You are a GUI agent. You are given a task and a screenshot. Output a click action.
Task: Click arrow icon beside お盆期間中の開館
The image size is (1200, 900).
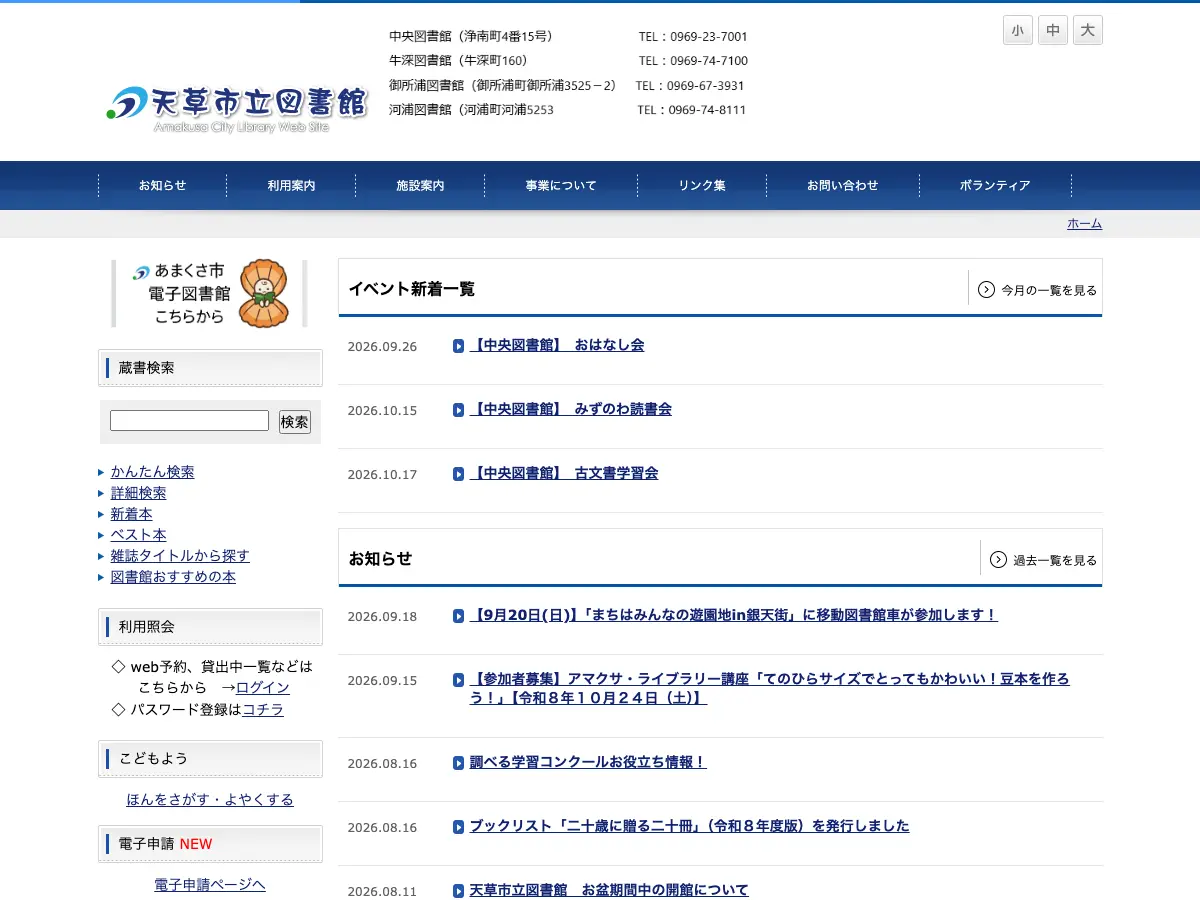(x=459, y=891)
